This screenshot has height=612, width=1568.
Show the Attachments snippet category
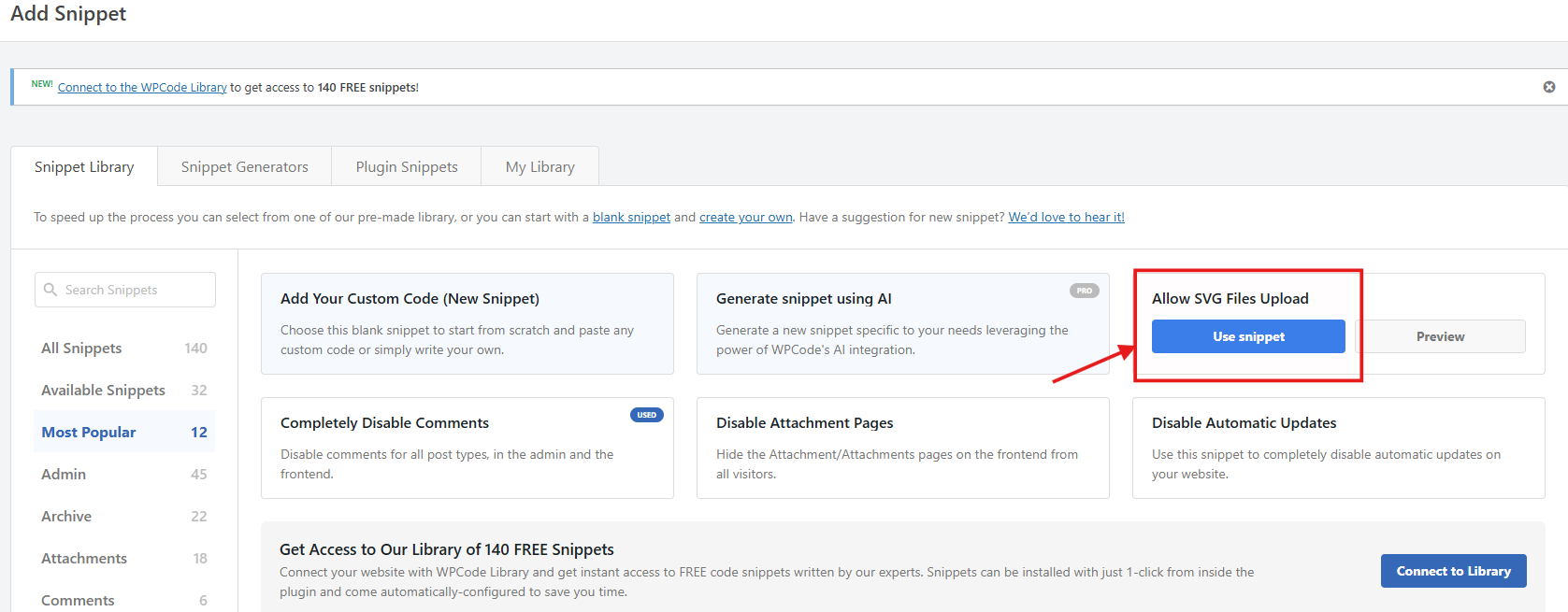(x=84, y=558)
